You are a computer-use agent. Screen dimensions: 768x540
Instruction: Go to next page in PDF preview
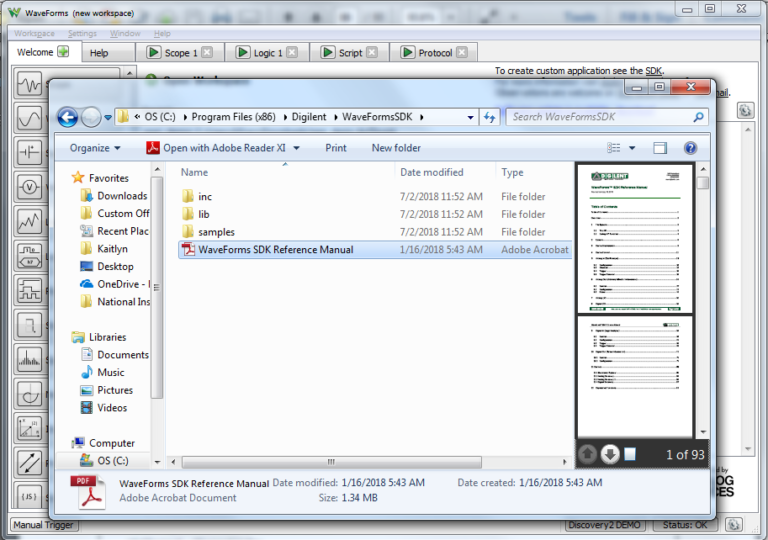pos(609,455)
